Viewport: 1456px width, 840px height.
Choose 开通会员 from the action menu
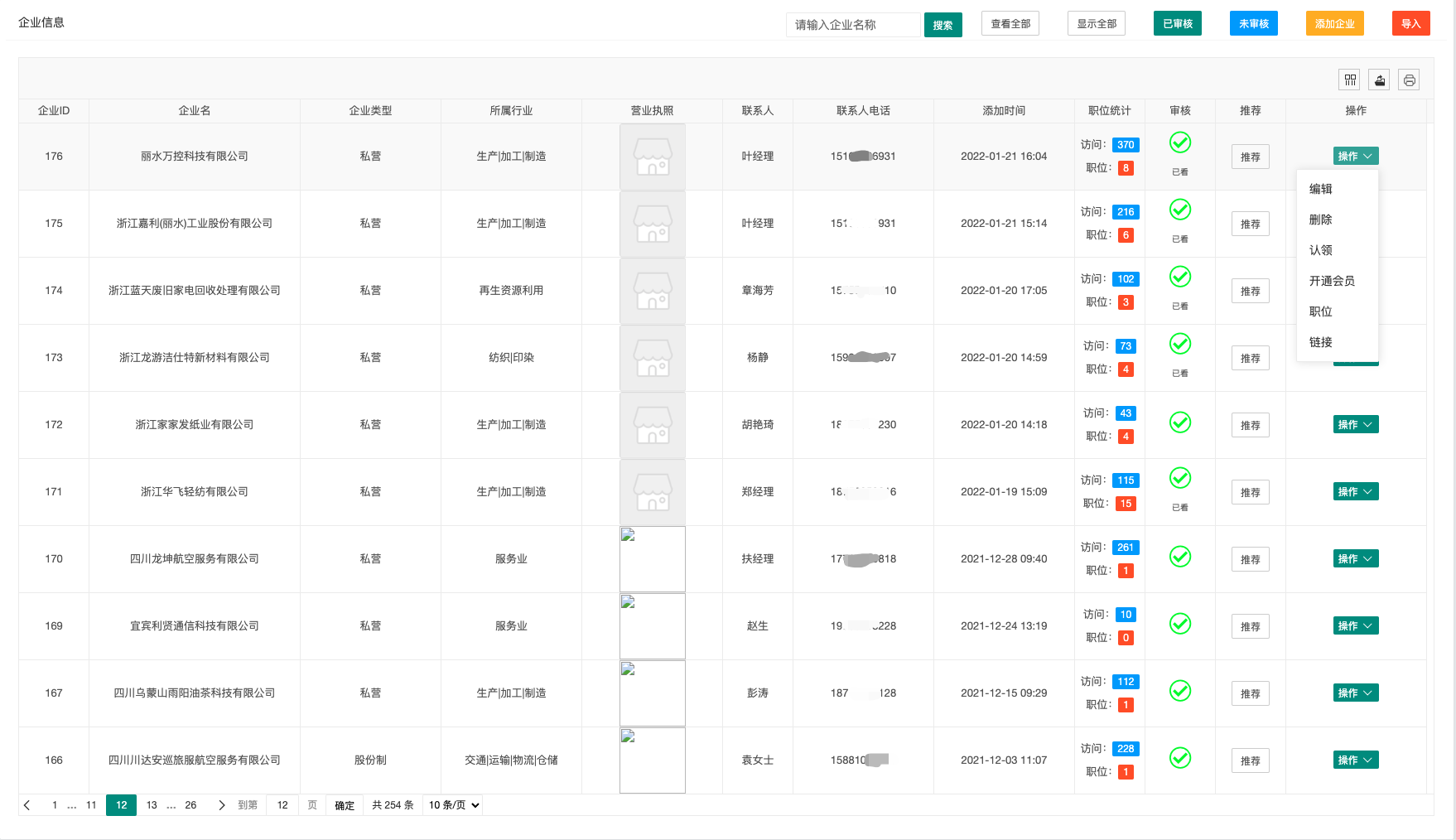pyautogui.click(x=1338, y=281)
